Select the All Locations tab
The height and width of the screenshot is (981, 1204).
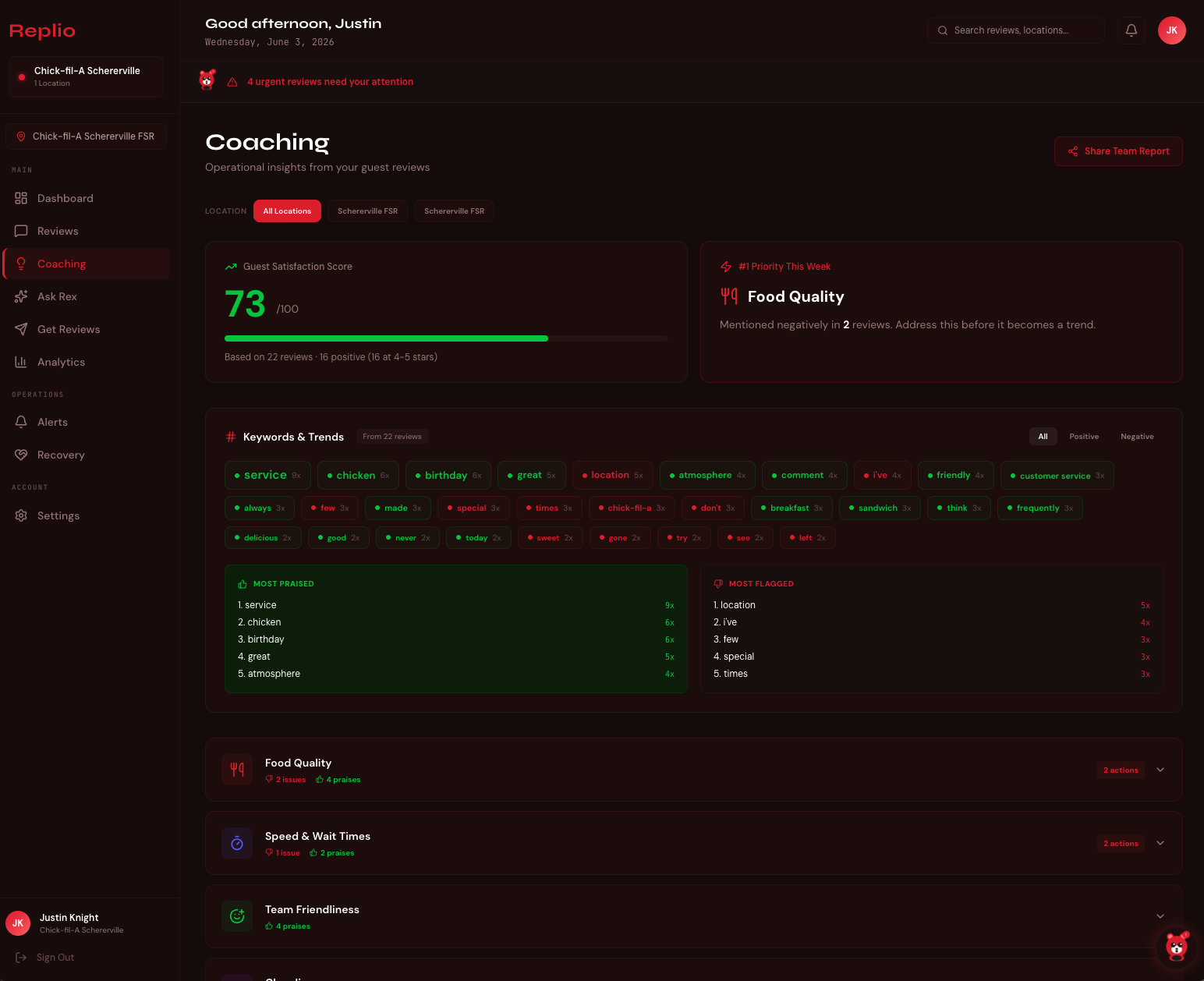pyautogui.click(x=287, y=211)
